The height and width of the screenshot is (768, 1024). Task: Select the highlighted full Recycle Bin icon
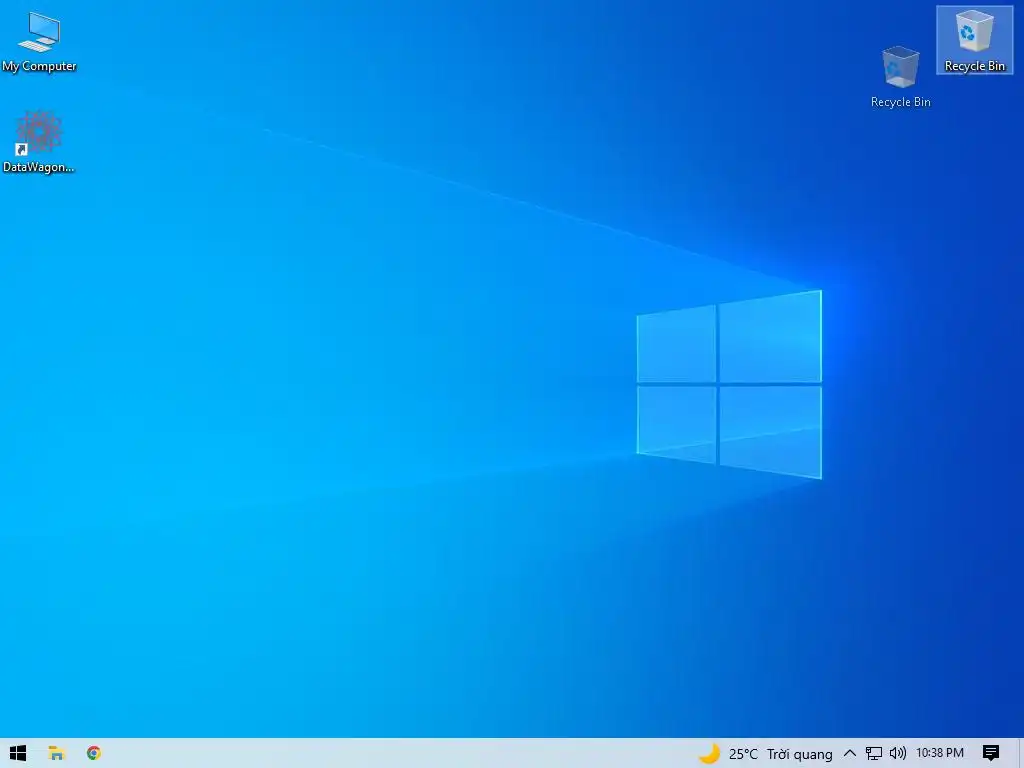(974, 40)
